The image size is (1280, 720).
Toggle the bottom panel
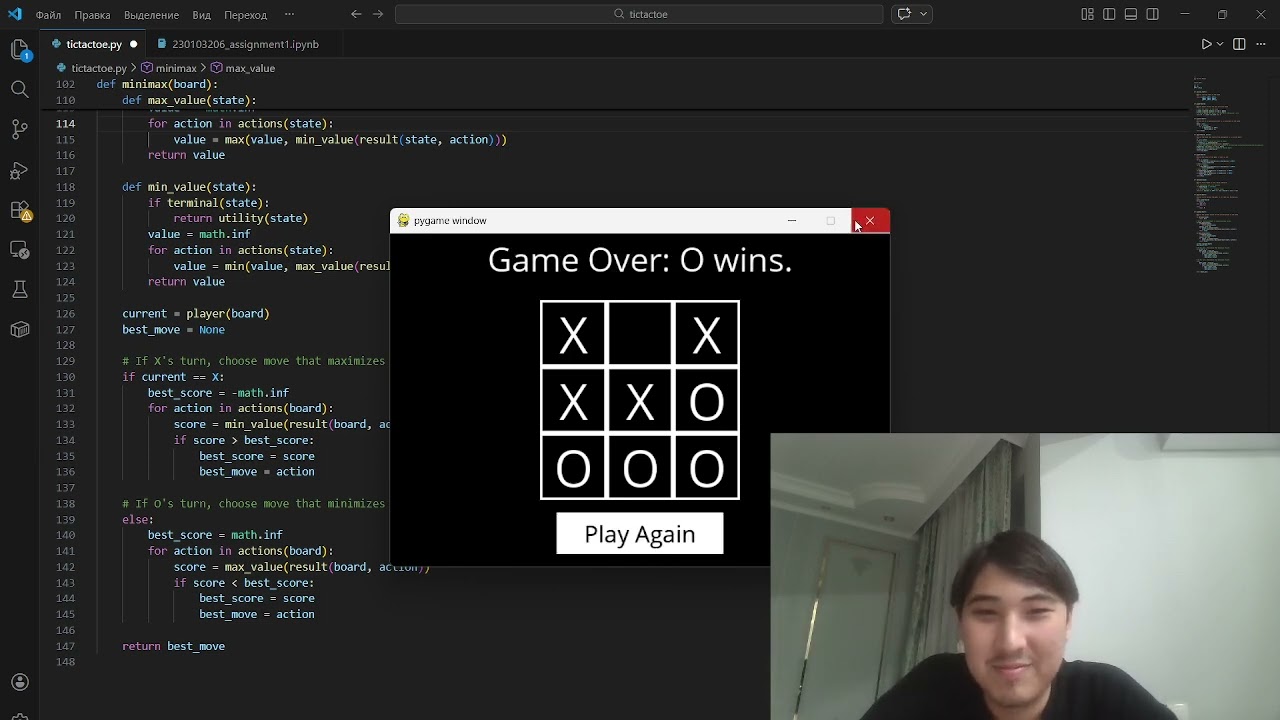[x=1131, y=14]
